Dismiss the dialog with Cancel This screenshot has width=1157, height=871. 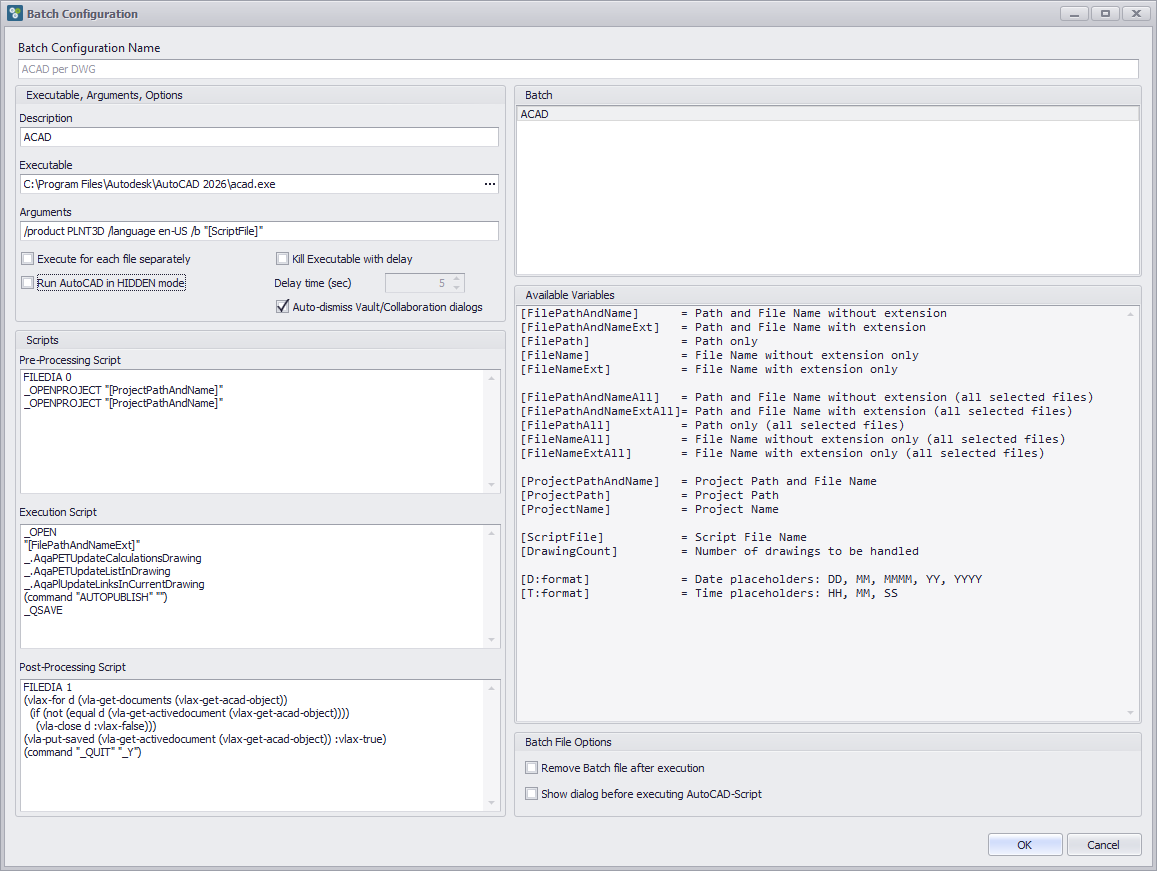click(x=1103, y=844)
